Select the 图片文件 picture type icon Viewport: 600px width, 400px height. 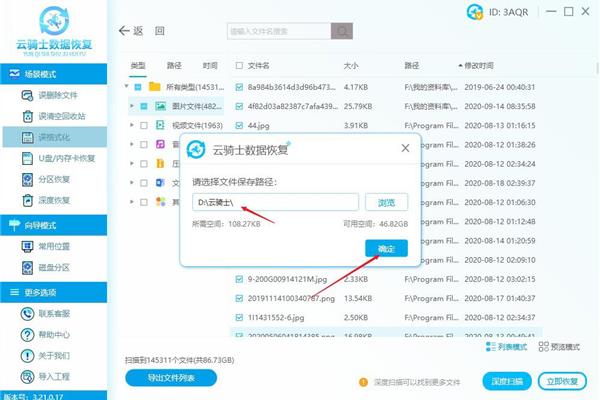160,106
